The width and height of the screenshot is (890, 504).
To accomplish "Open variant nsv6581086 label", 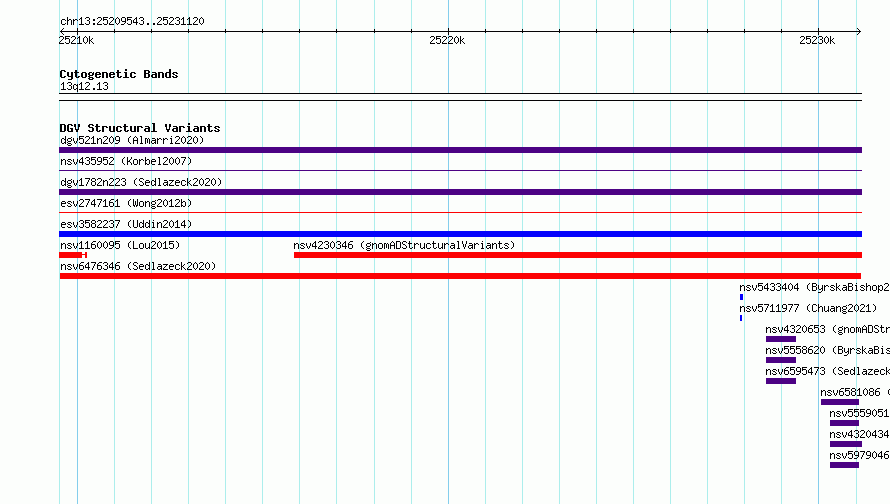I will tap(855, 392).
